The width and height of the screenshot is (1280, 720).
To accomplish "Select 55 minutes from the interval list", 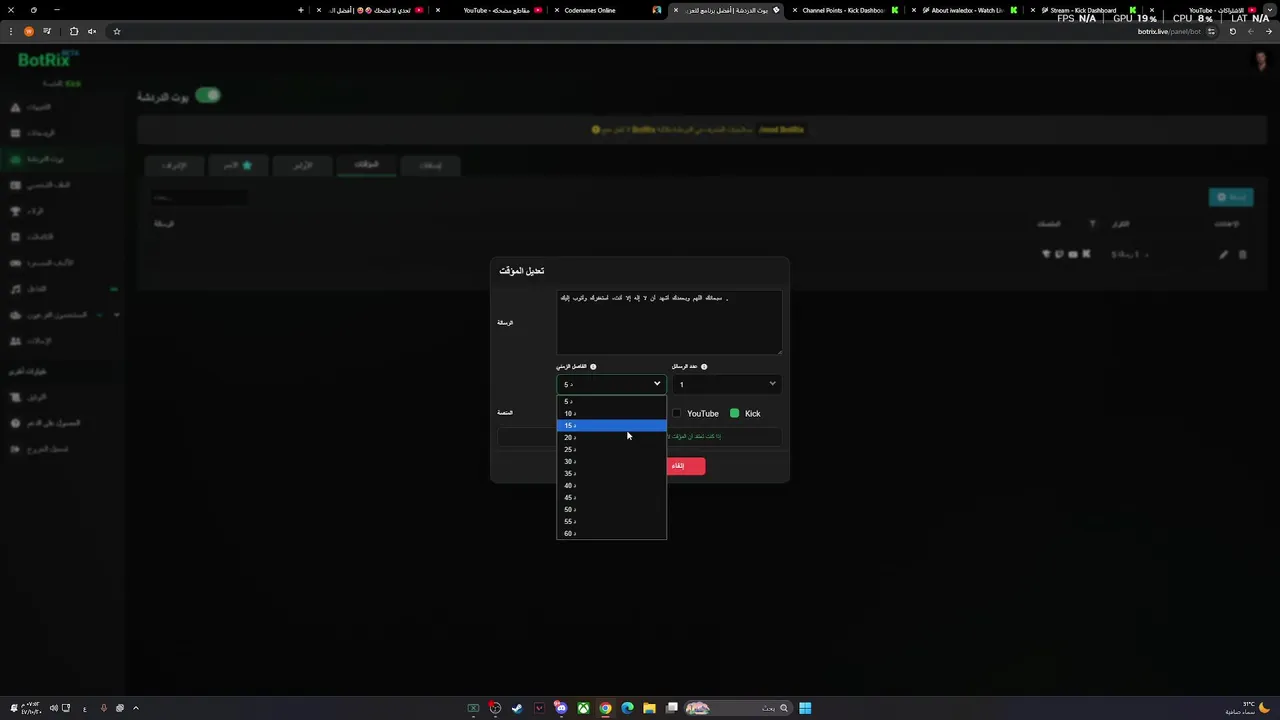I will click(x=611, y=521).
